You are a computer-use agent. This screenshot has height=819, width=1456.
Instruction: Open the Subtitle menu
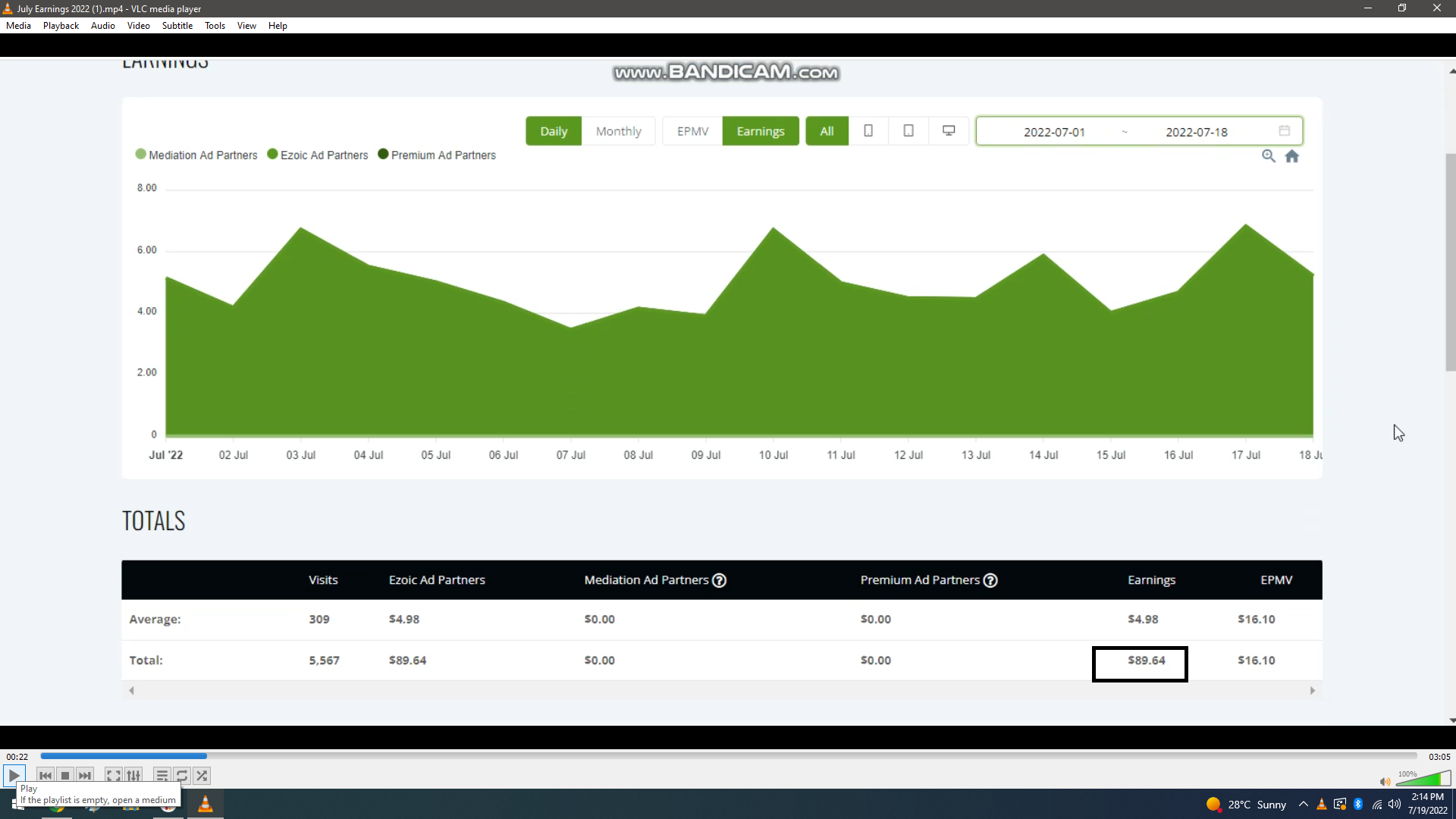point(177,26)
